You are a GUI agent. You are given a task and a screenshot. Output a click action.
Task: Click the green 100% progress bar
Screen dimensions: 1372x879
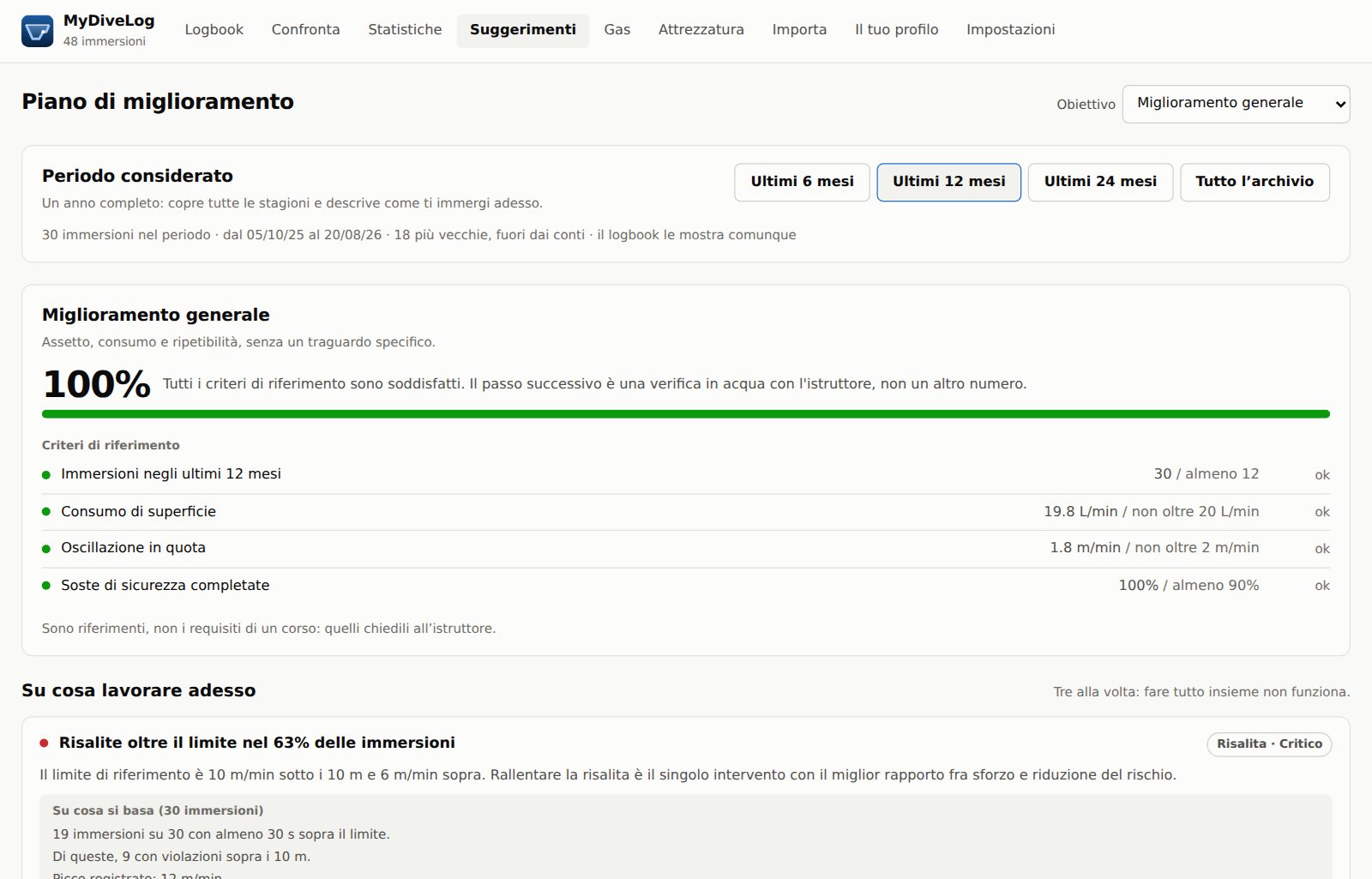click(x=686, y=414)
